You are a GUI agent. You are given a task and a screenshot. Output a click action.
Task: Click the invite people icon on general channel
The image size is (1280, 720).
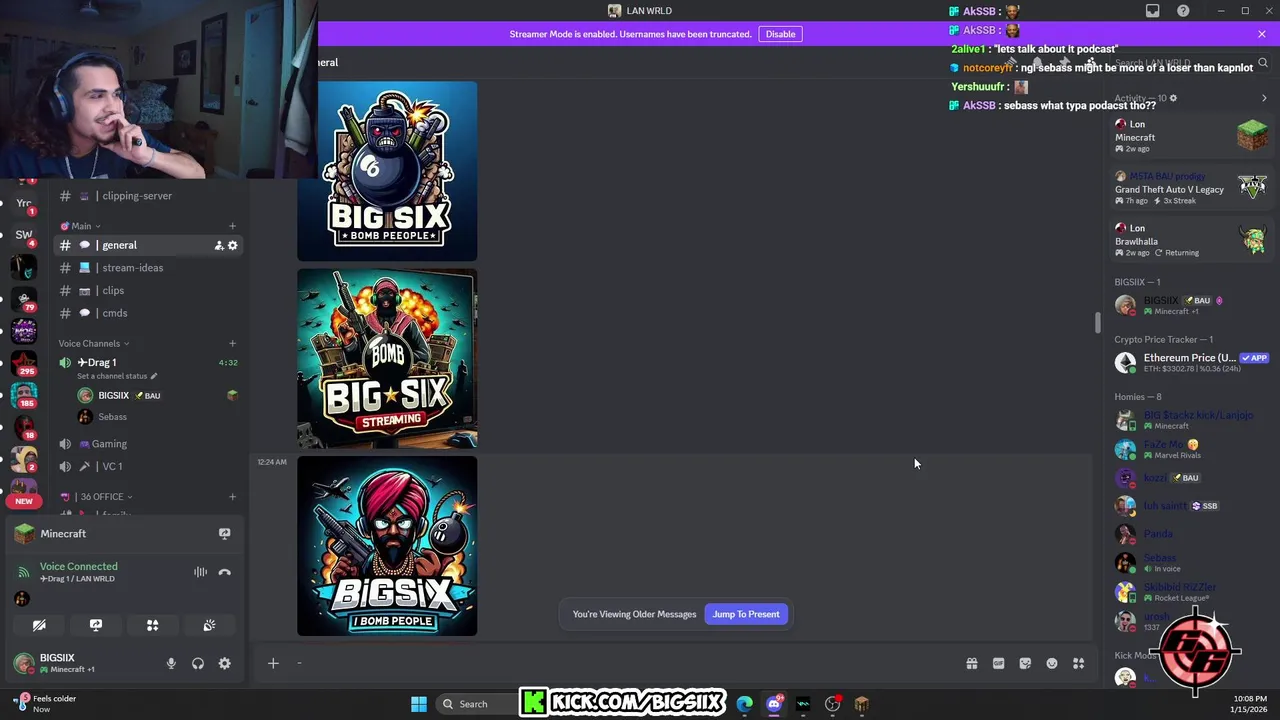218,245
